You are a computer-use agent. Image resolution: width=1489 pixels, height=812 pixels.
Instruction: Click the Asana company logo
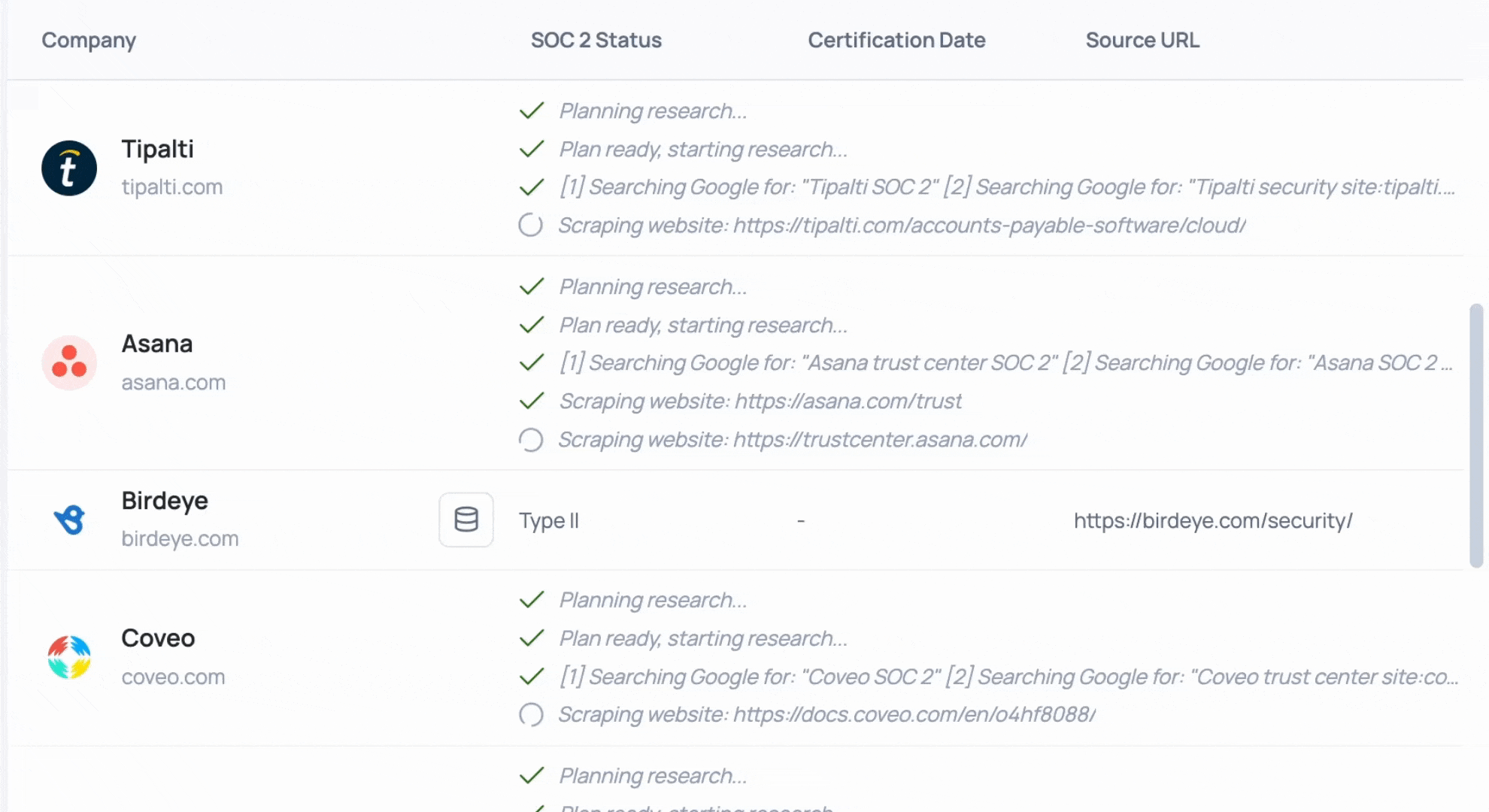(x=69, y=363)
